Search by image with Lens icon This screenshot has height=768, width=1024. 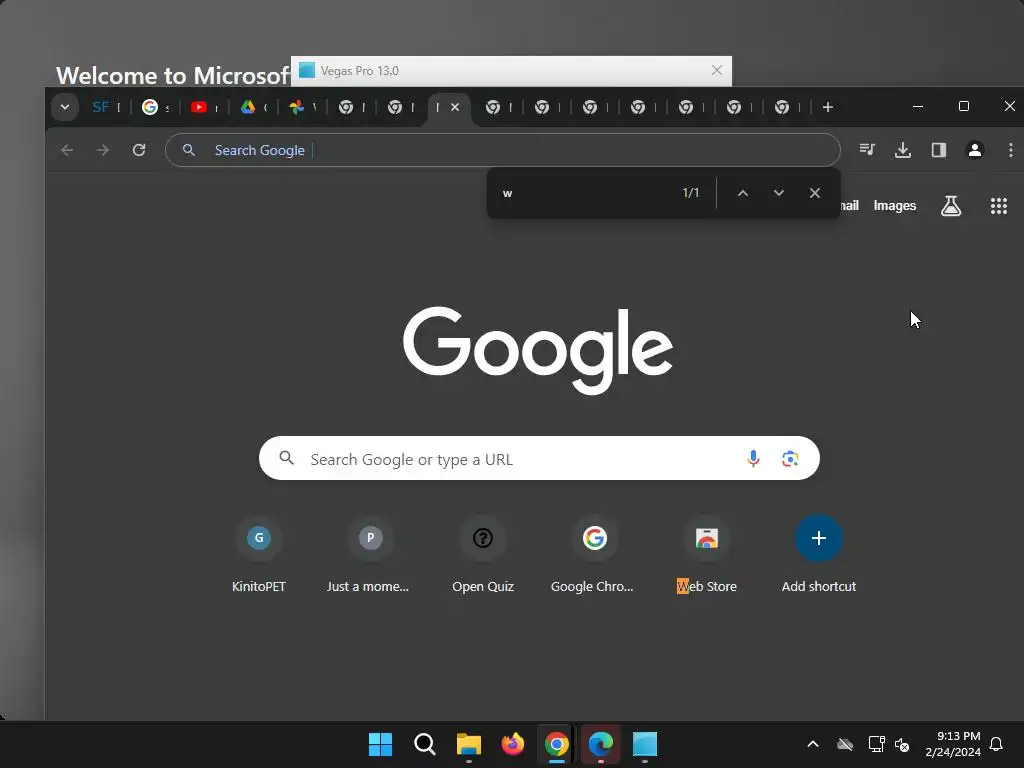[790, 458]
